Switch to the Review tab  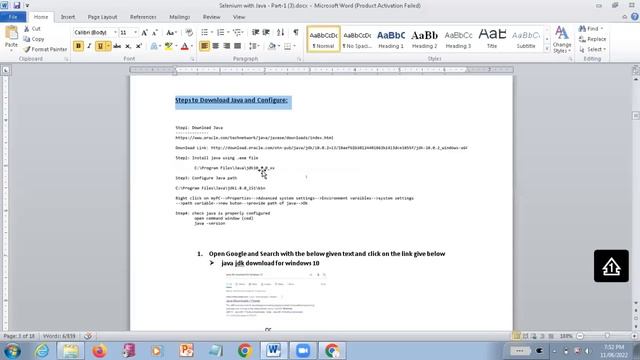point(211,17)
